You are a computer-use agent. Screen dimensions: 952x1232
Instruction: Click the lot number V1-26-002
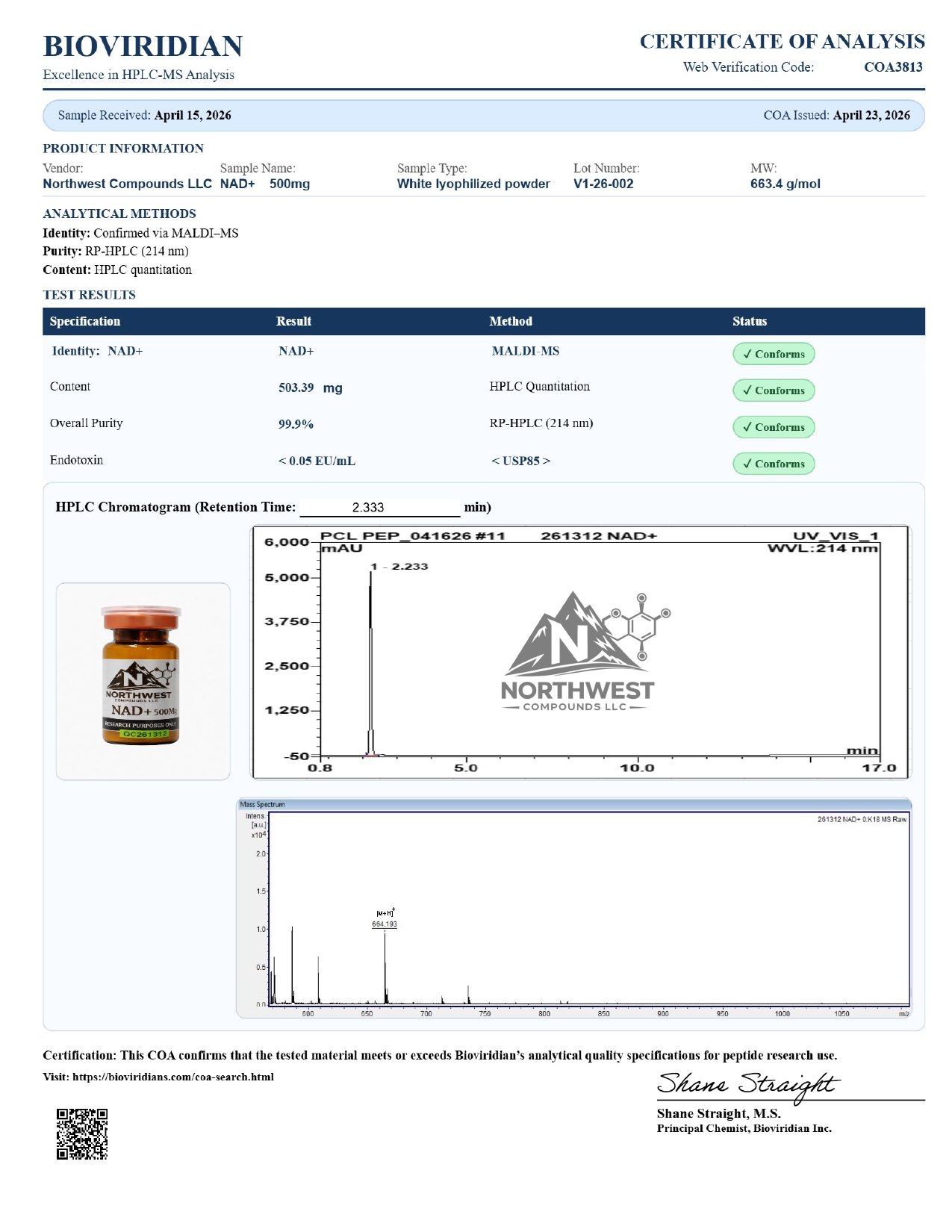tap(603, 184)
